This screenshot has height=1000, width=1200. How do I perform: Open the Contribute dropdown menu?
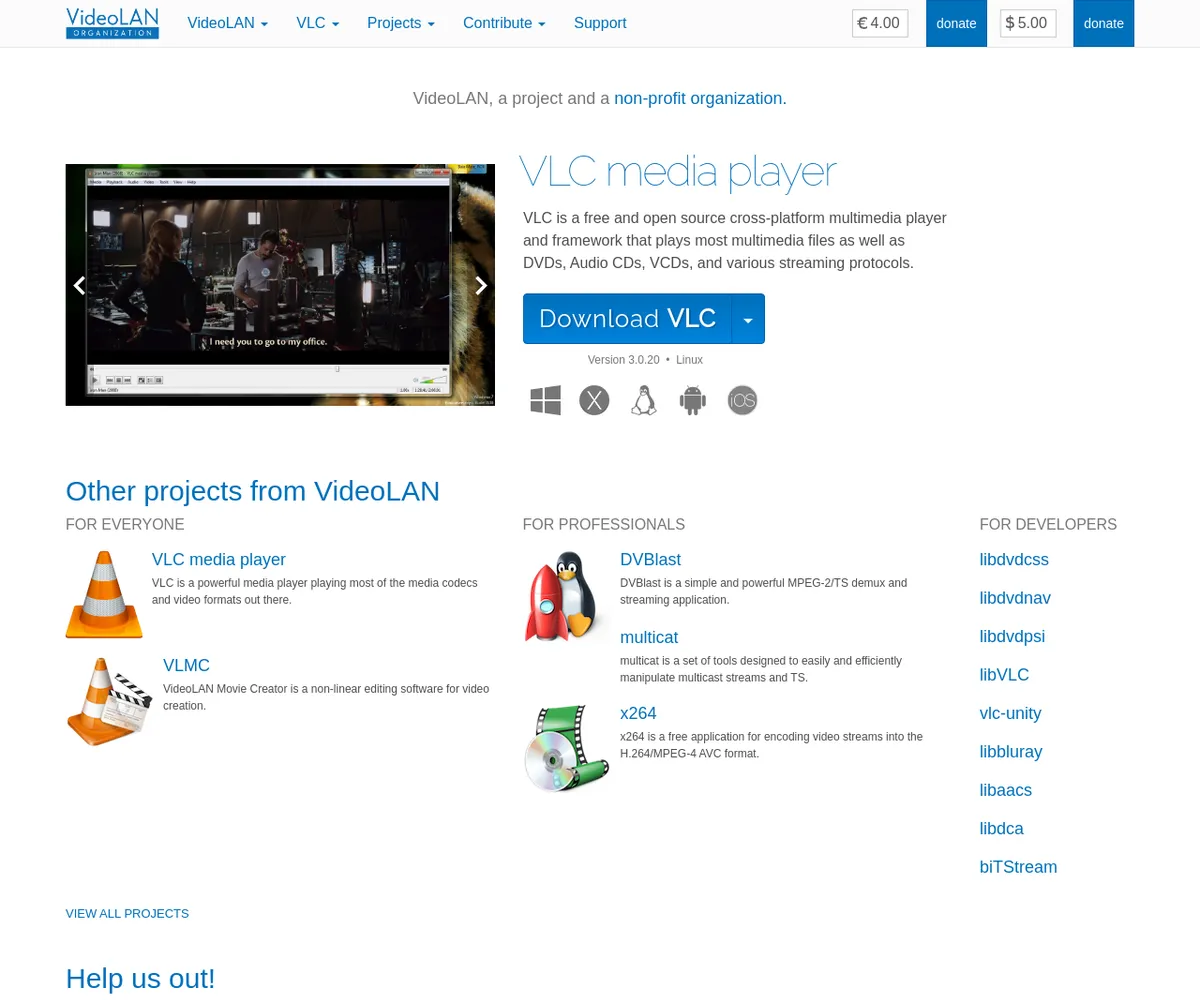click(504, 23)
